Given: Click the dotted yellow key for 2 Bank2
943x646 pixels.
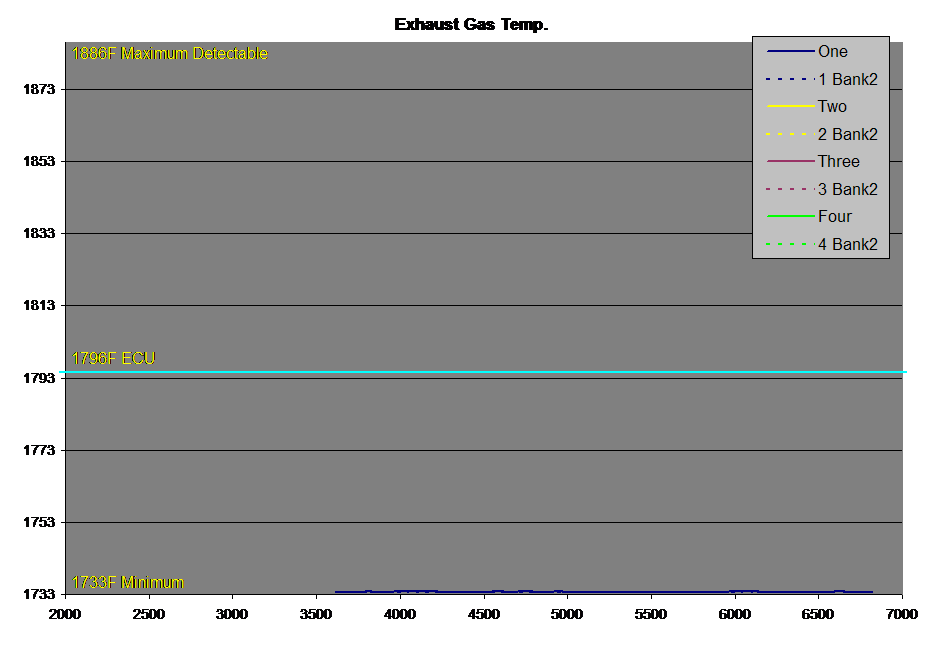Looking at the screenshot, I should [x=790, y=134].
